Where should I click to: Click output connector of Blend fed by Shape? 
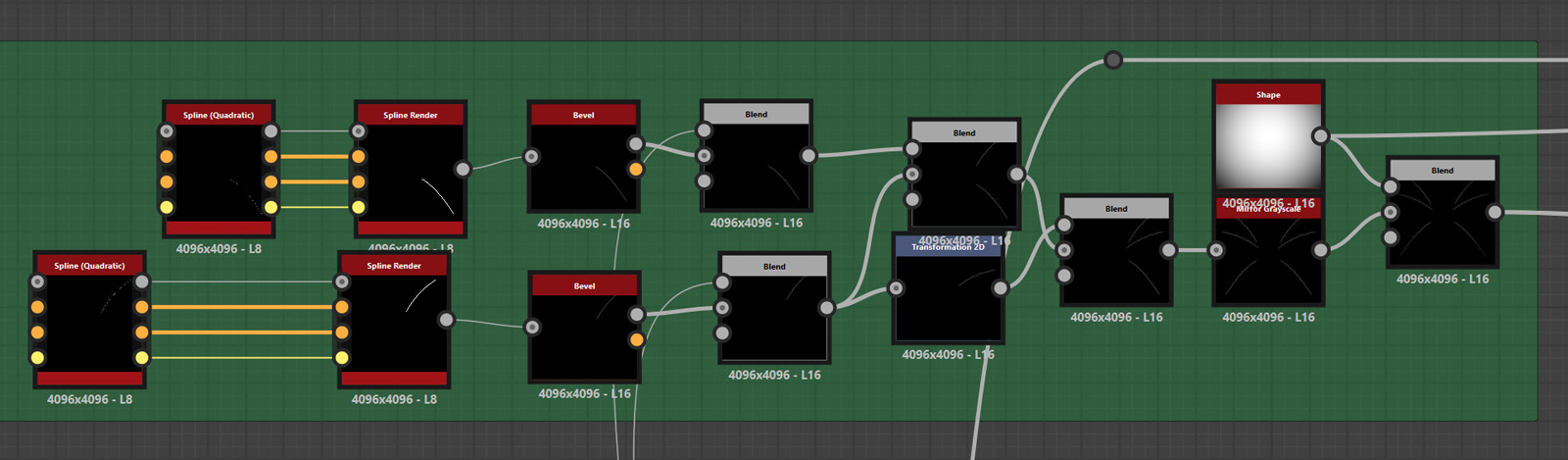pyautogui.click(x=1494, y=211)
